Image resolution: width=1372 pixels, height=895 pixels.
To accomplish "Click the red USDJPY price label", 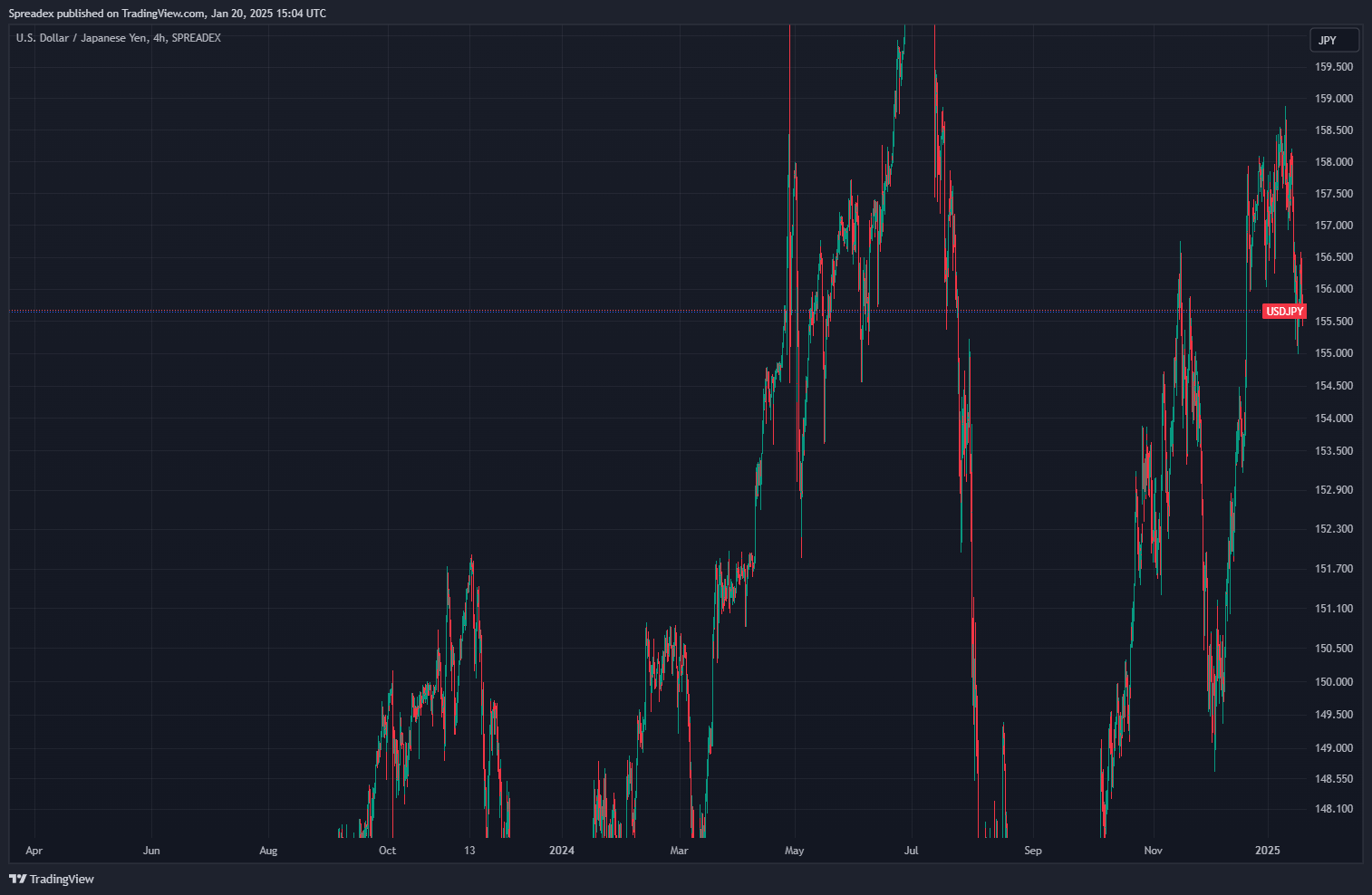I will (x=1284, y=312).
